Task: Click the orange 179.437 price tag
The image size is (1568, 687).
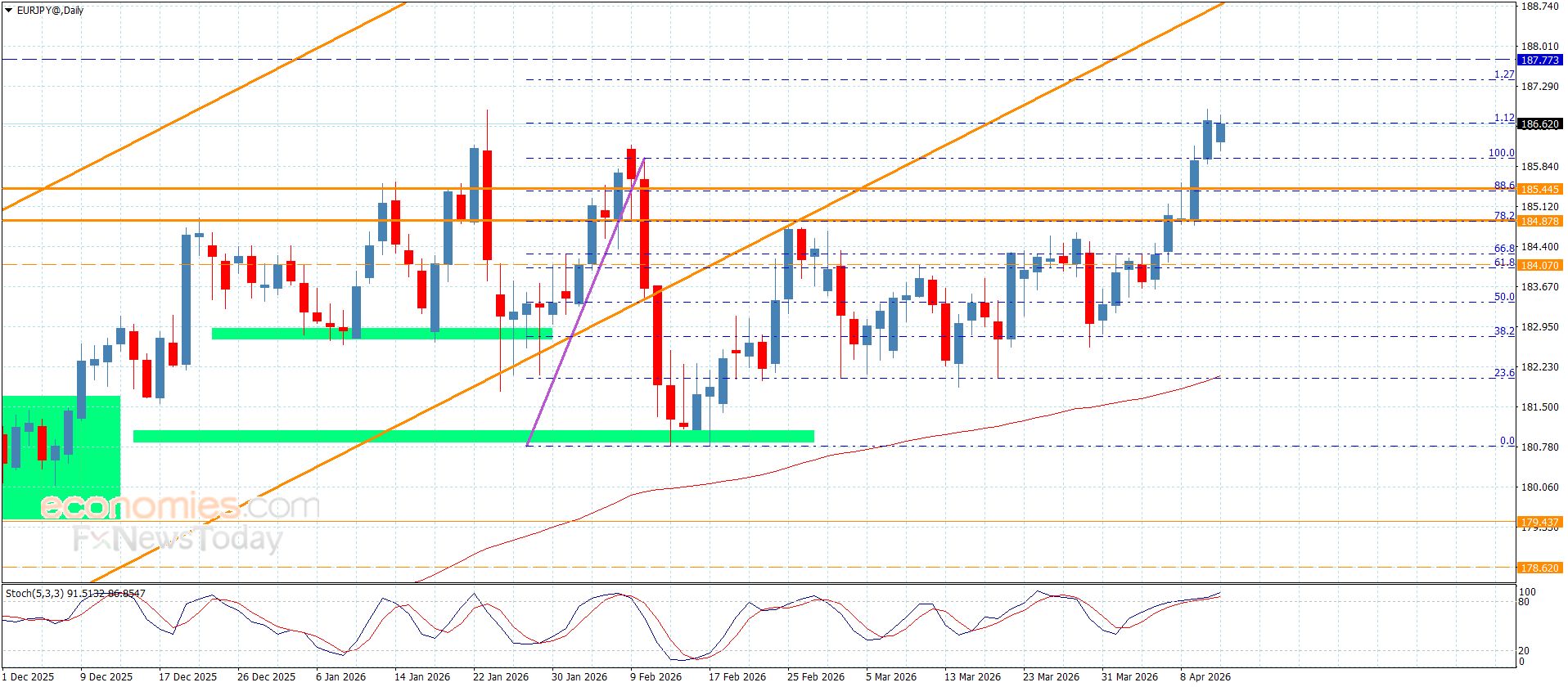Action: click(1539, 522)
